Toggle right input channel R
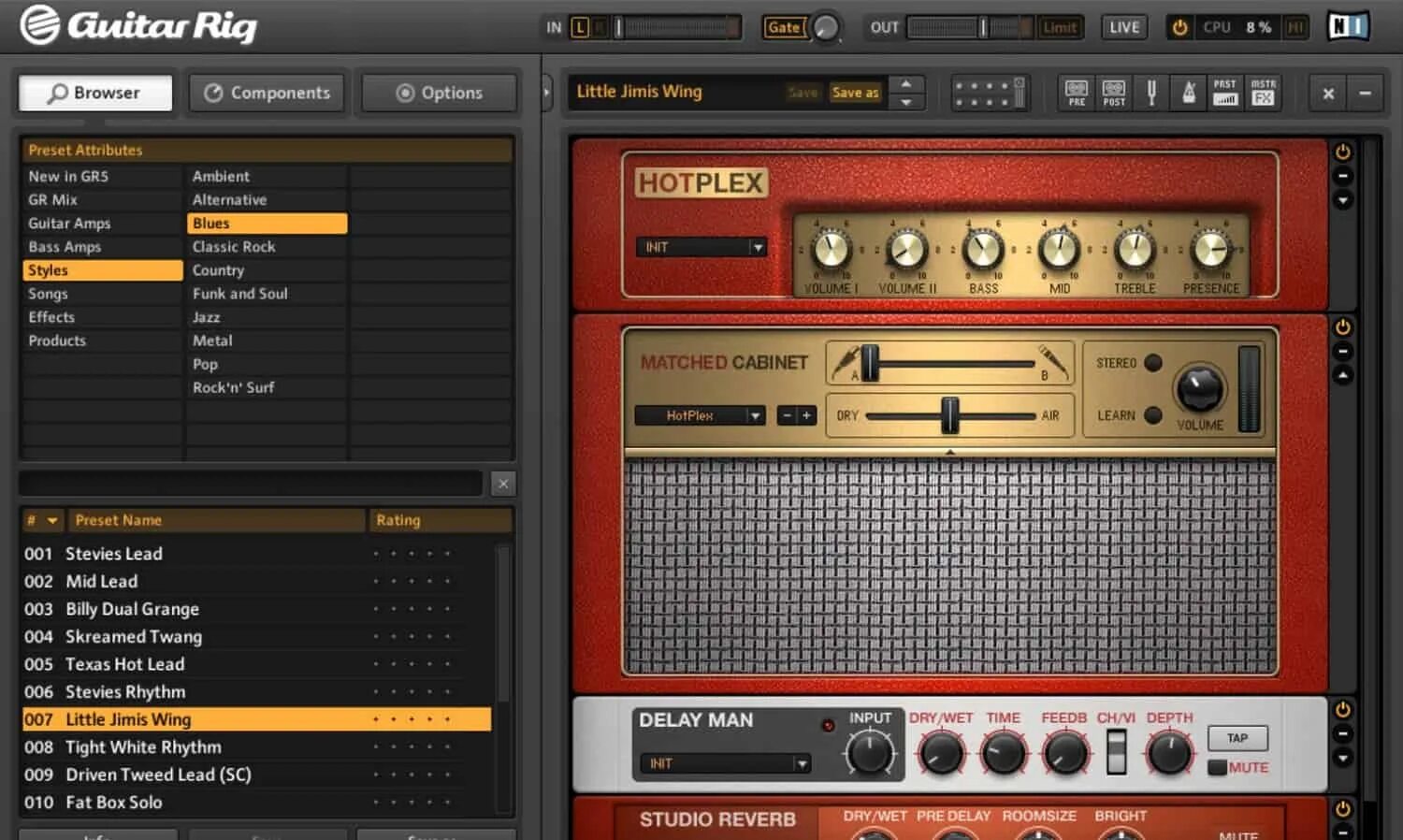 [x=600, y=27]
